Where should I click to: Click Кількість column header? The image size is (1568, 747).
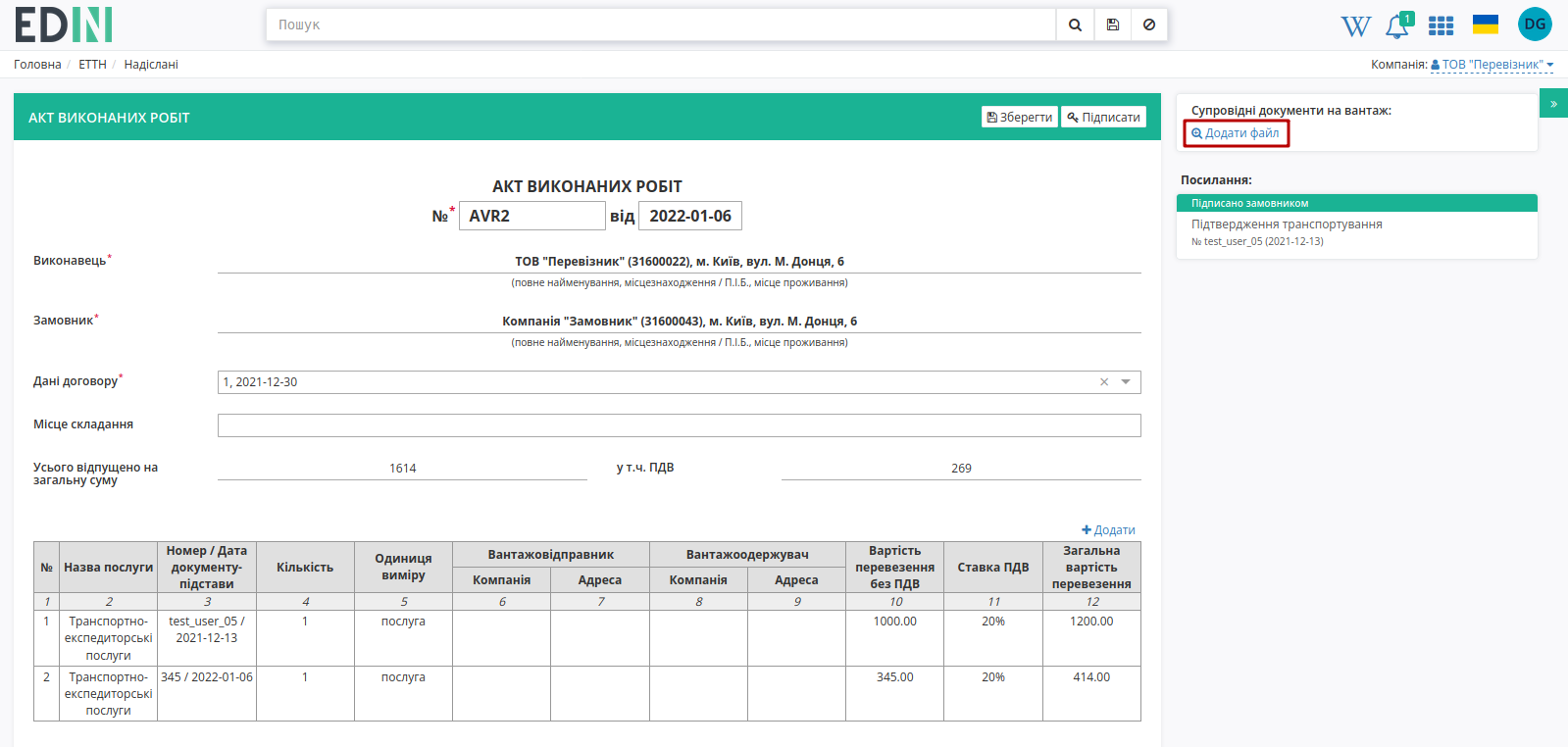point(305,568)
